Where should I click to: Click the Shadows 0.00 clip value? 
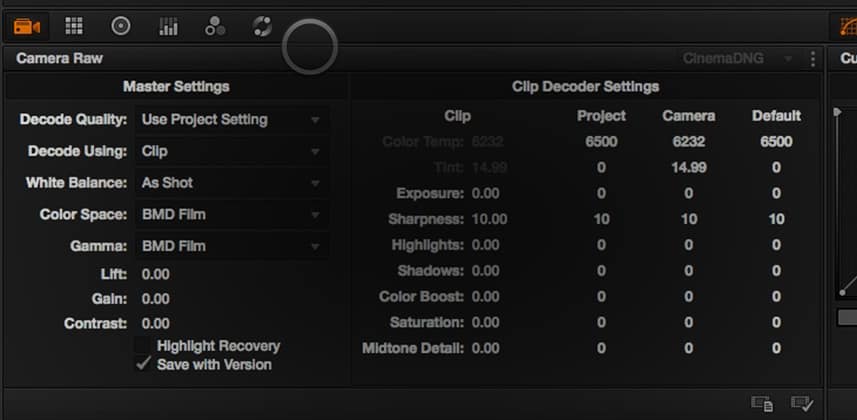485,271
